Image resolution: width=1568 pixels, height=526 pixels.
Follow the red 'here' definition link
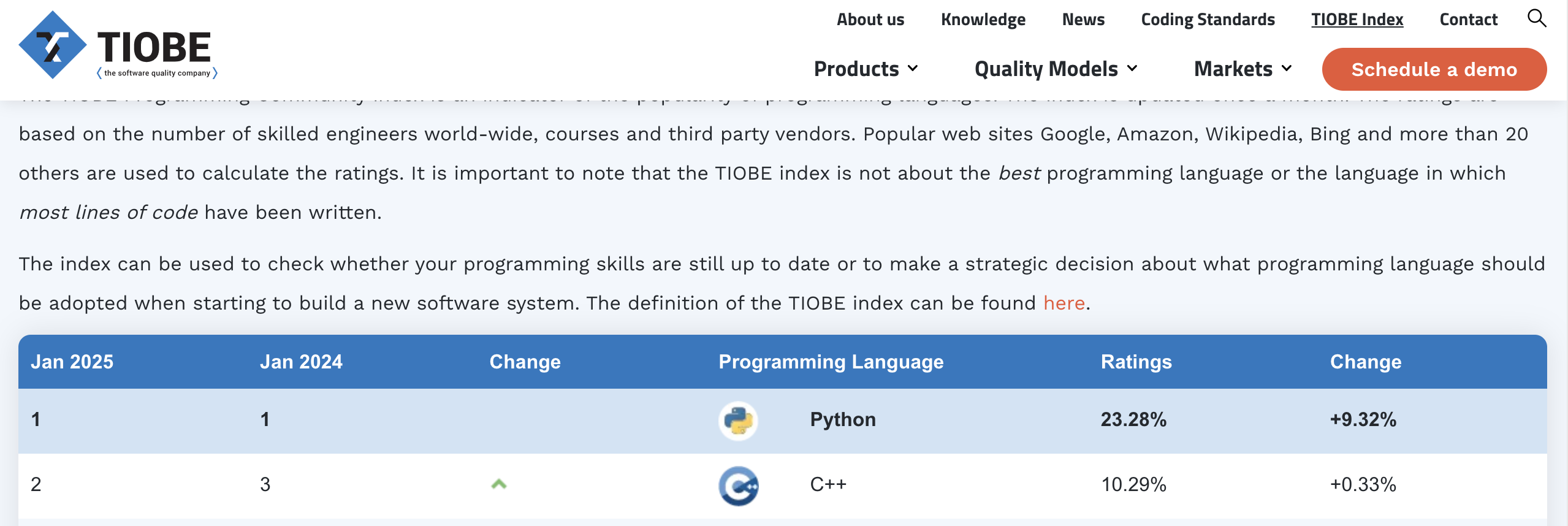(x=1064, y=303)
